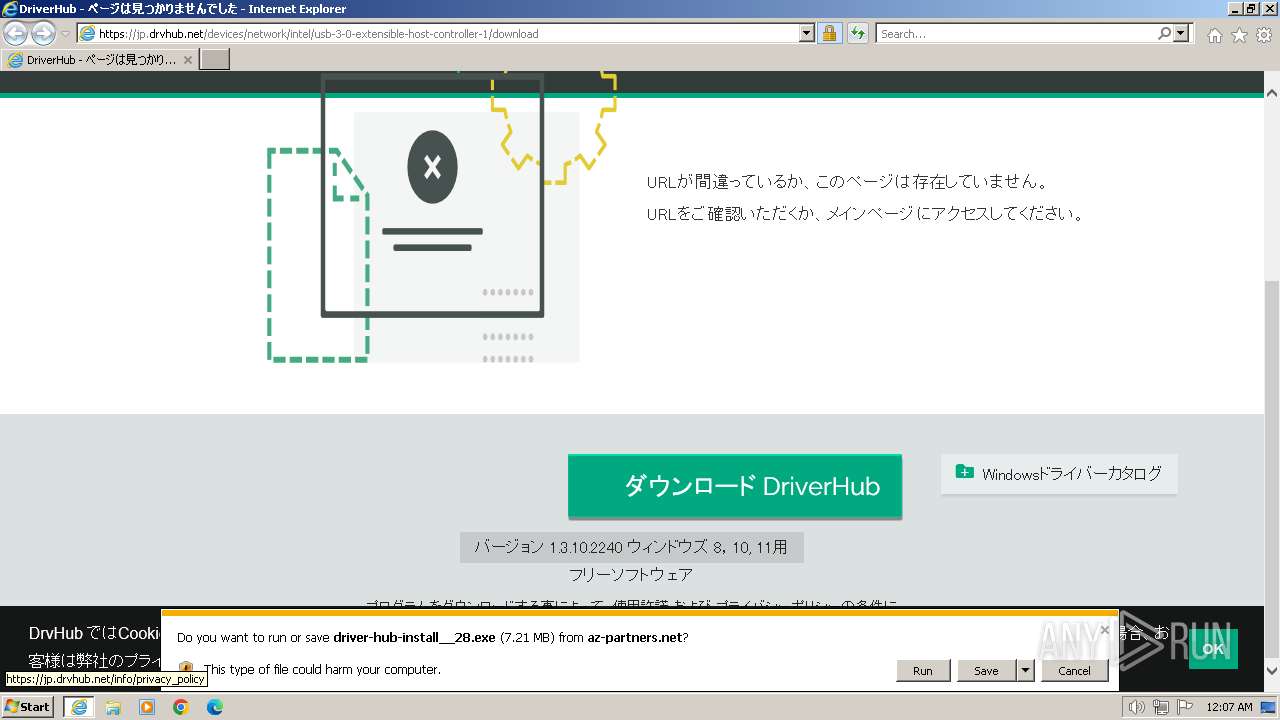This screenshot has width=1280, height=720.
Task: Open the Windowsドライバーカタログ link
Action: click(1059, 474)
